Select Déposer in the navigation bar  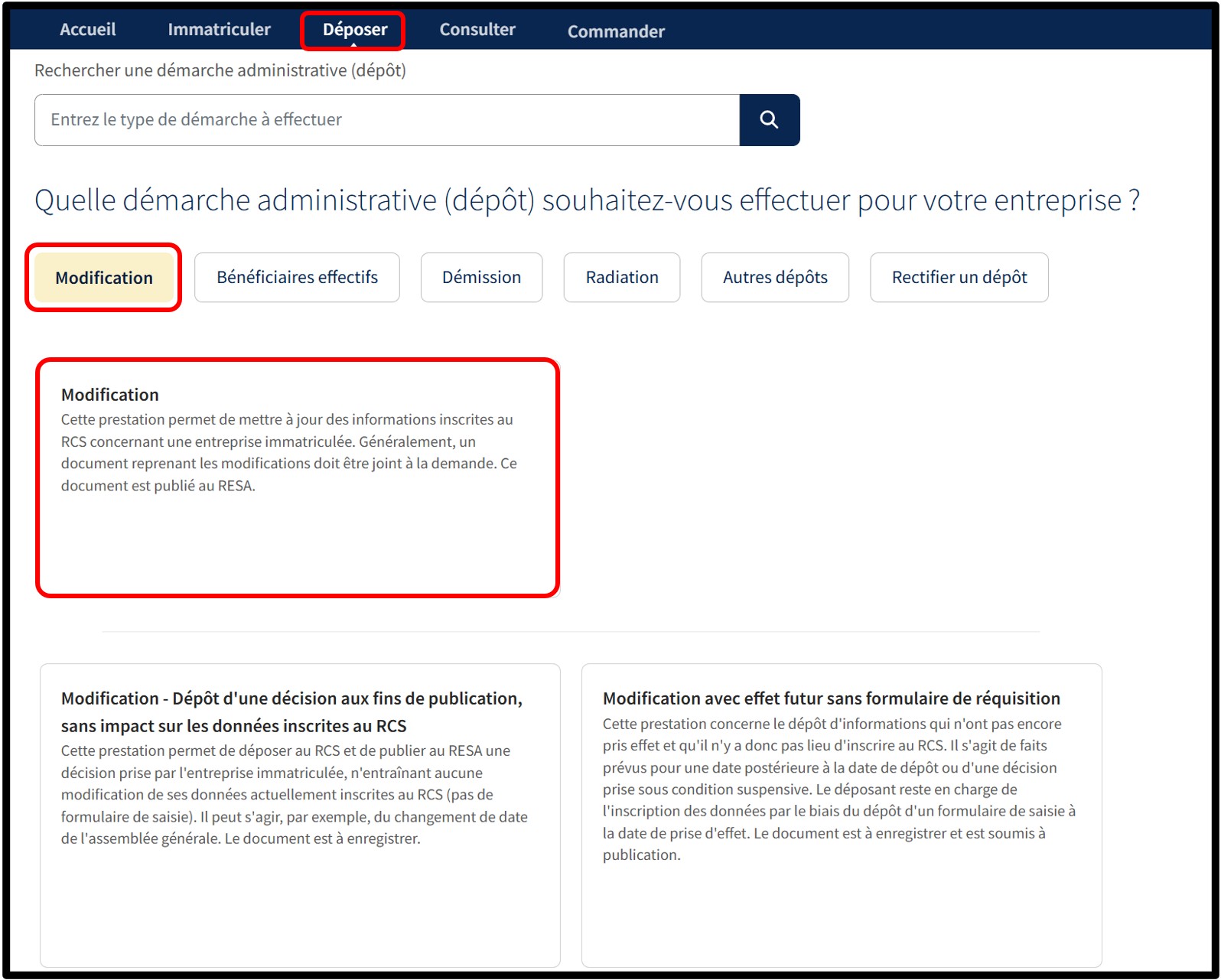[354, 30]
